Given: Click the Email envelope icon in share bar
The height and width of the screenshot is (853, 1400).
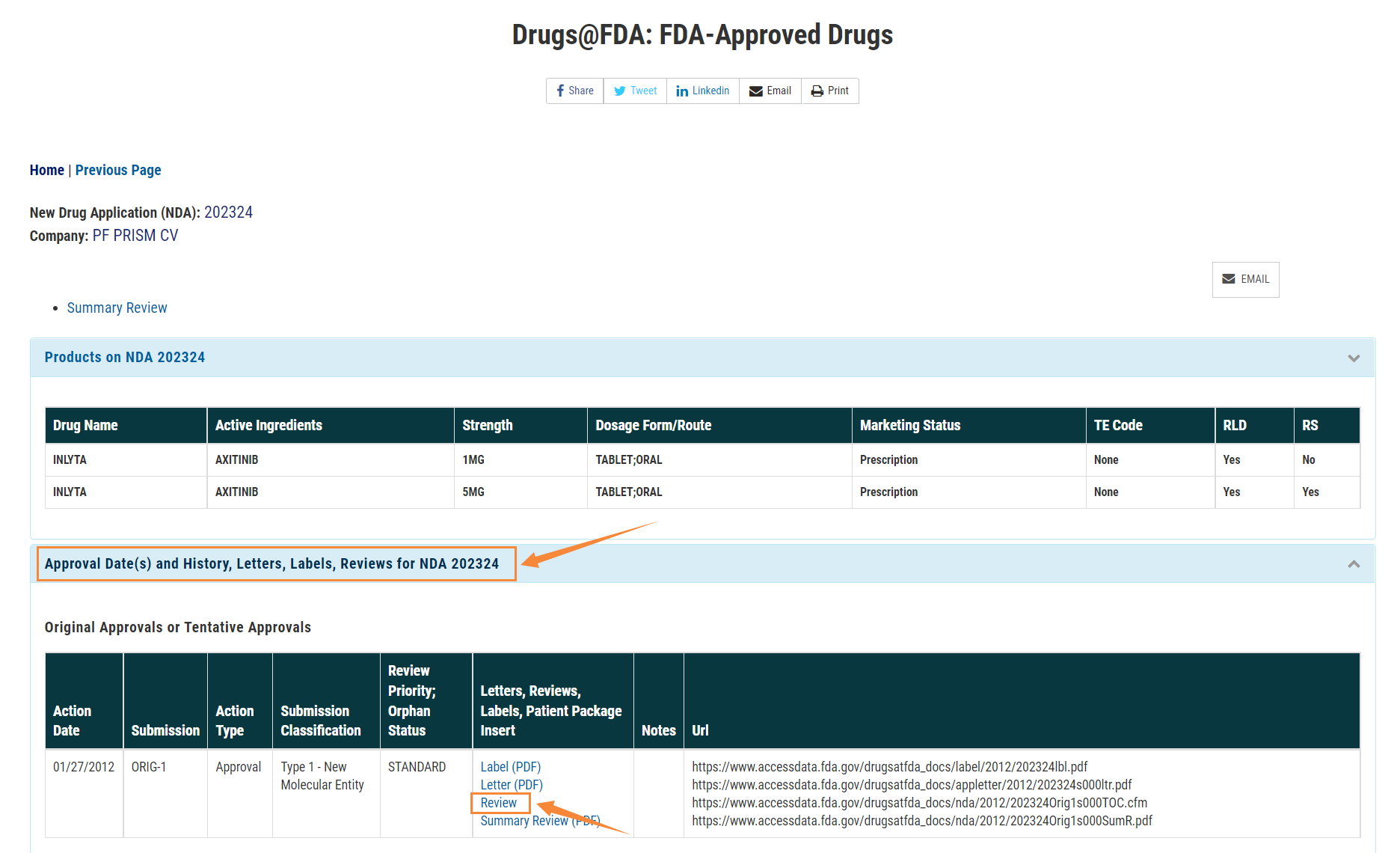Looking at the screenshot, I should [756, 91].
